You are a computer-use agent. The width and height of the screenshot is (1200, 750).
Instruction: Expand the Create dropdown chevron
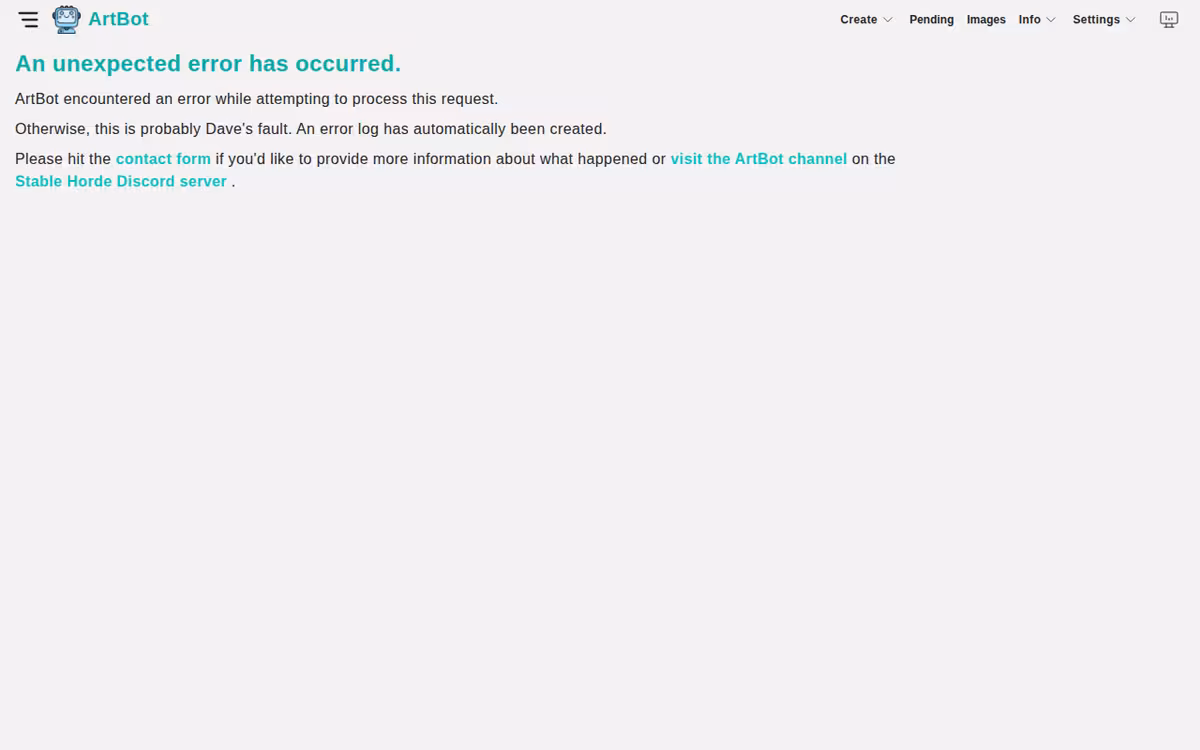[887, 20]
